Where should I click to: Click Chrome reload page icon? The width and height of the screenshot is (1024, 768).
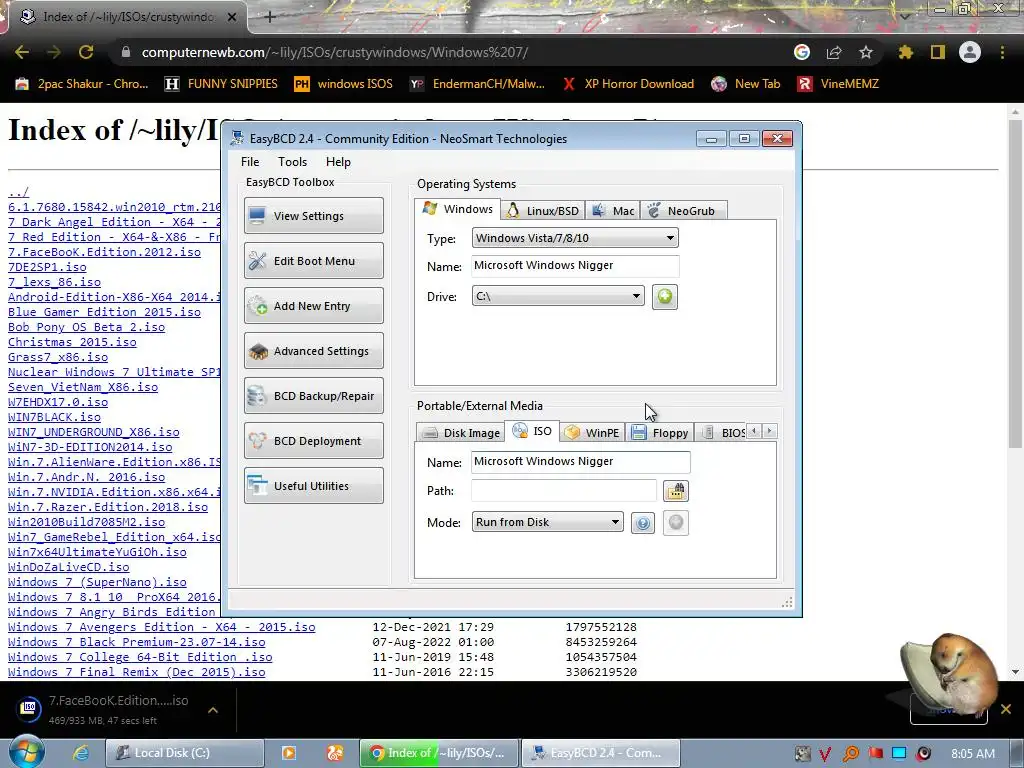86,52
